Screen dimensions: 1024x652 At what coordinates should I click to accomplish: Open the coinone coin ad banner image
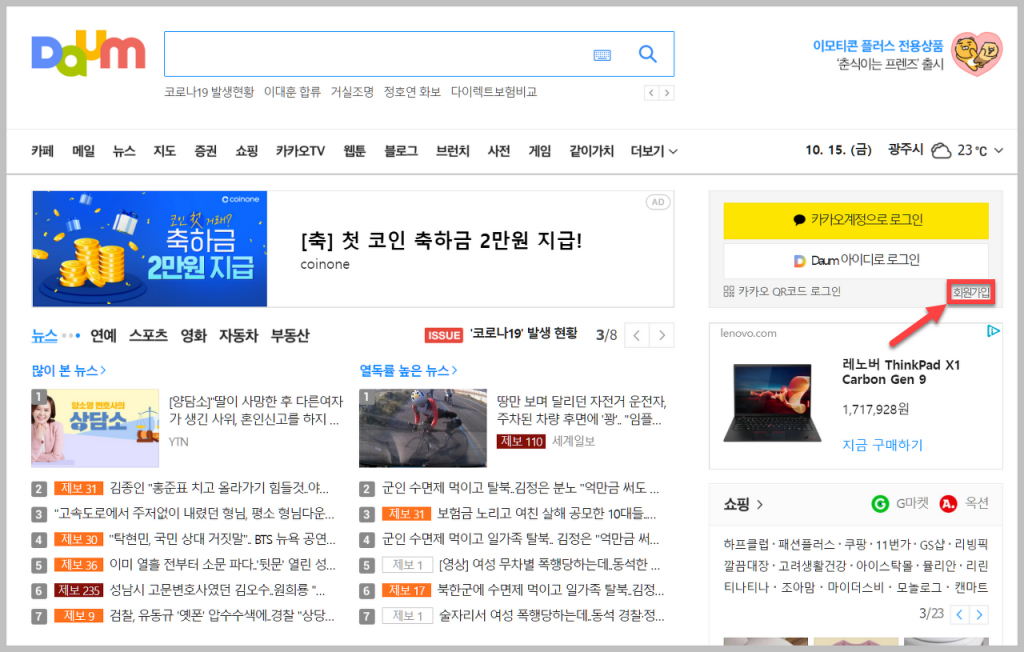pyautogui.click(x=150, y=249)
